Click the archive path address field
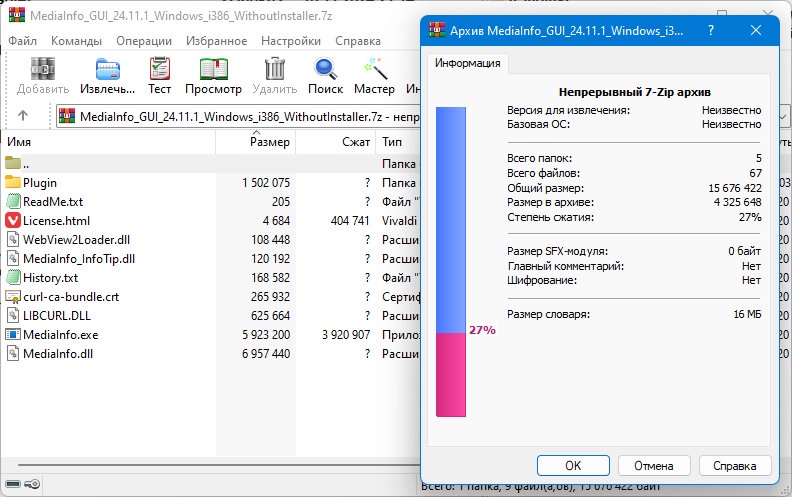Screen dimensions: 792x497 click(238, 117)
